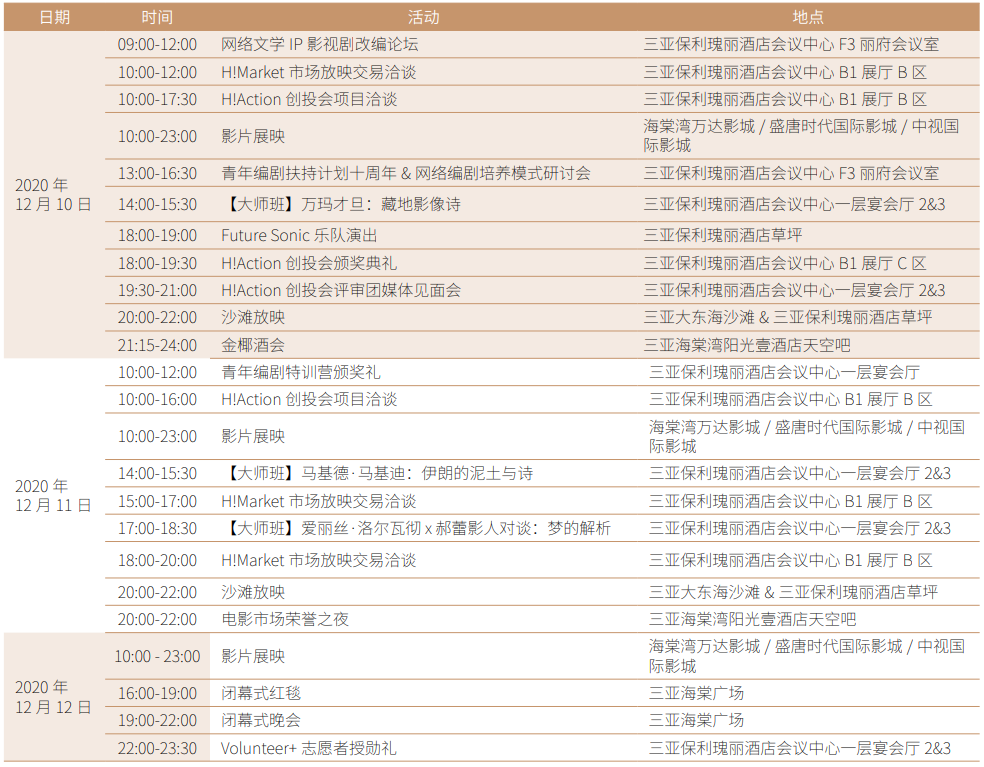Select the date cell 2020年12月12日
Viewport: 984px width, 767px height.
click(53, 697)
